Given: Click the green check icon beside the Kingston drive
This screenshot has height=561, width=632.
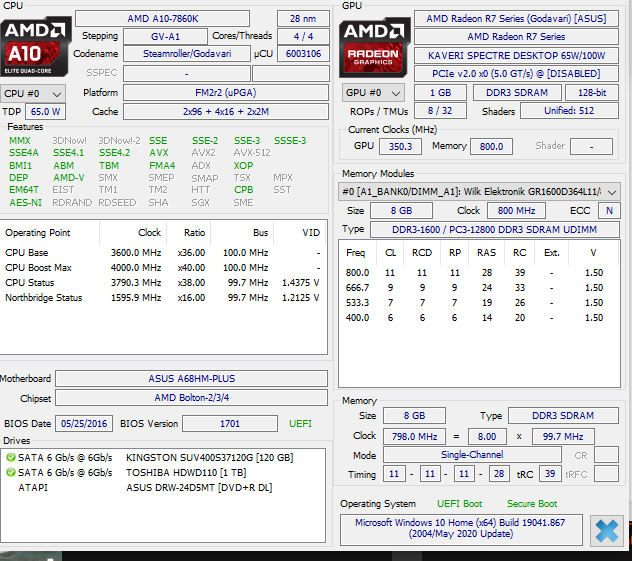Looking at the screenshot, I should click(11, 457).
